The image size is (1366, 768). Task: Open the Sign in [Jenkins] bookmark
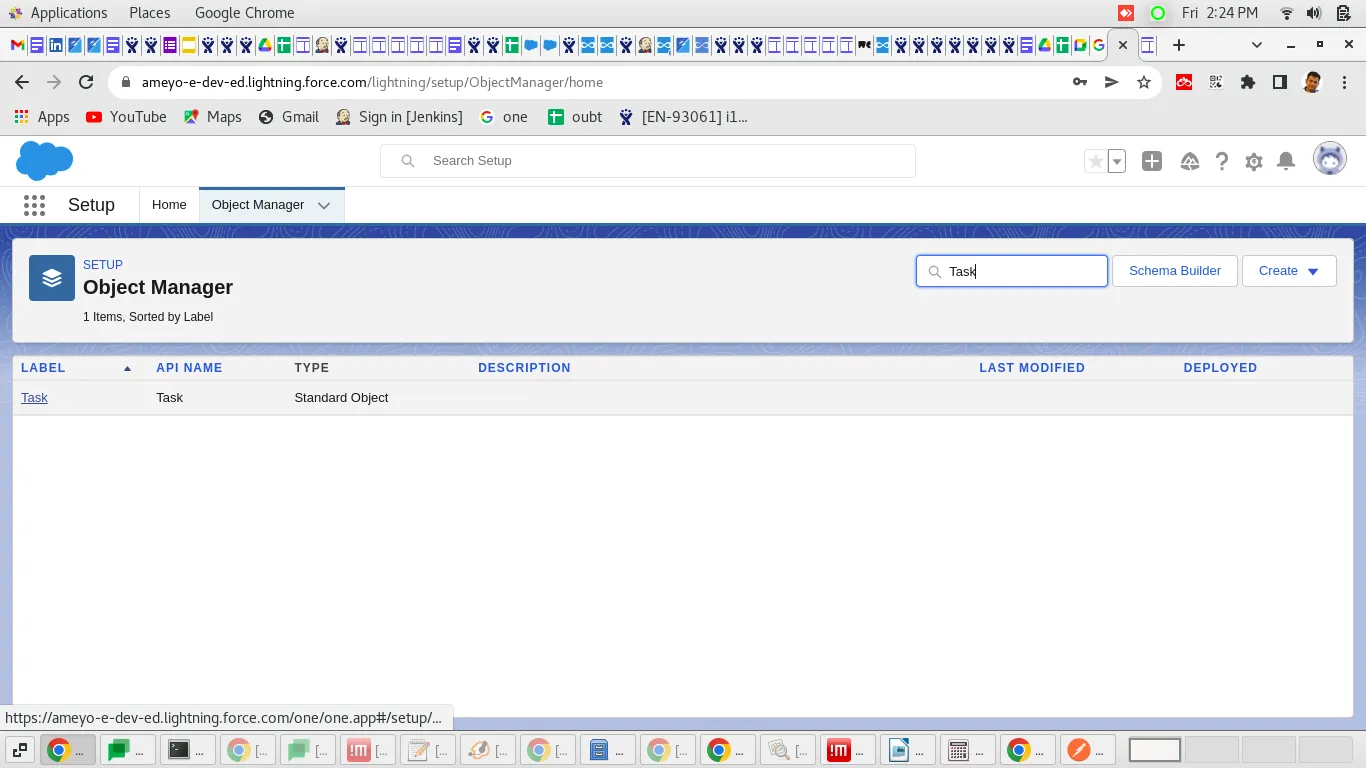point(398,117)
